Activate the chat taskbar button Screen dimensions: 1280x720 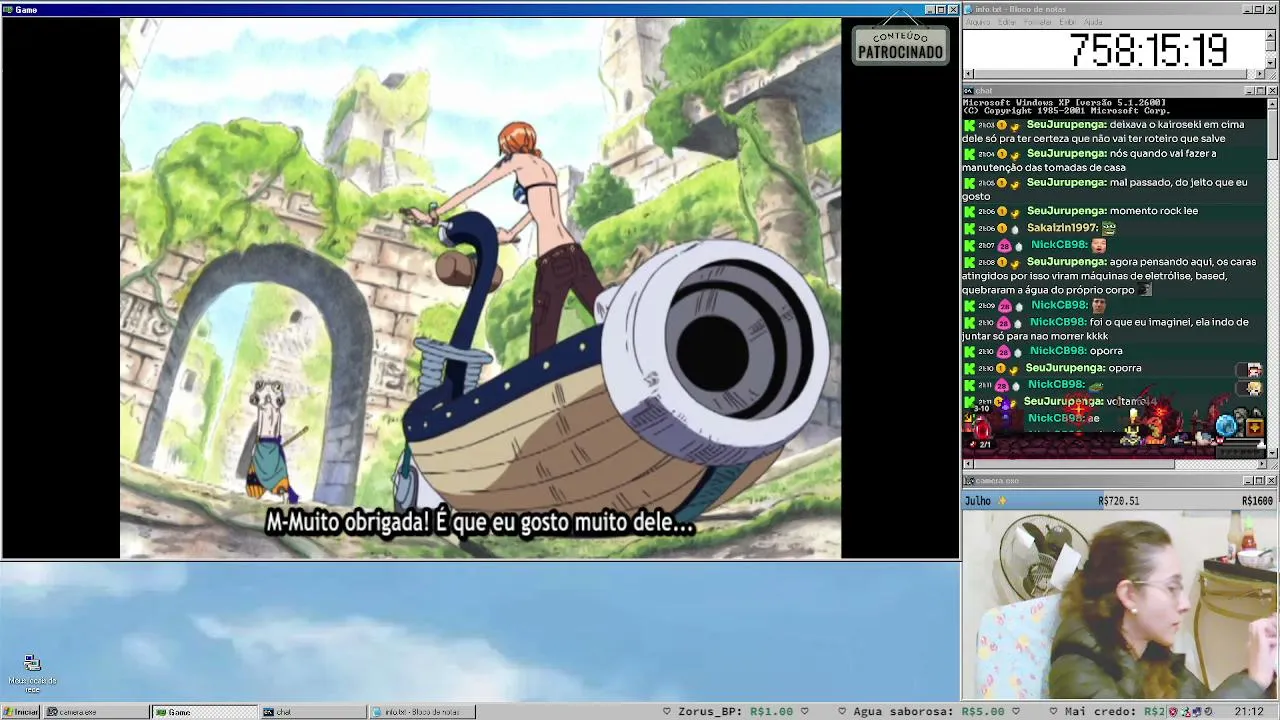(x=313, y=712)
